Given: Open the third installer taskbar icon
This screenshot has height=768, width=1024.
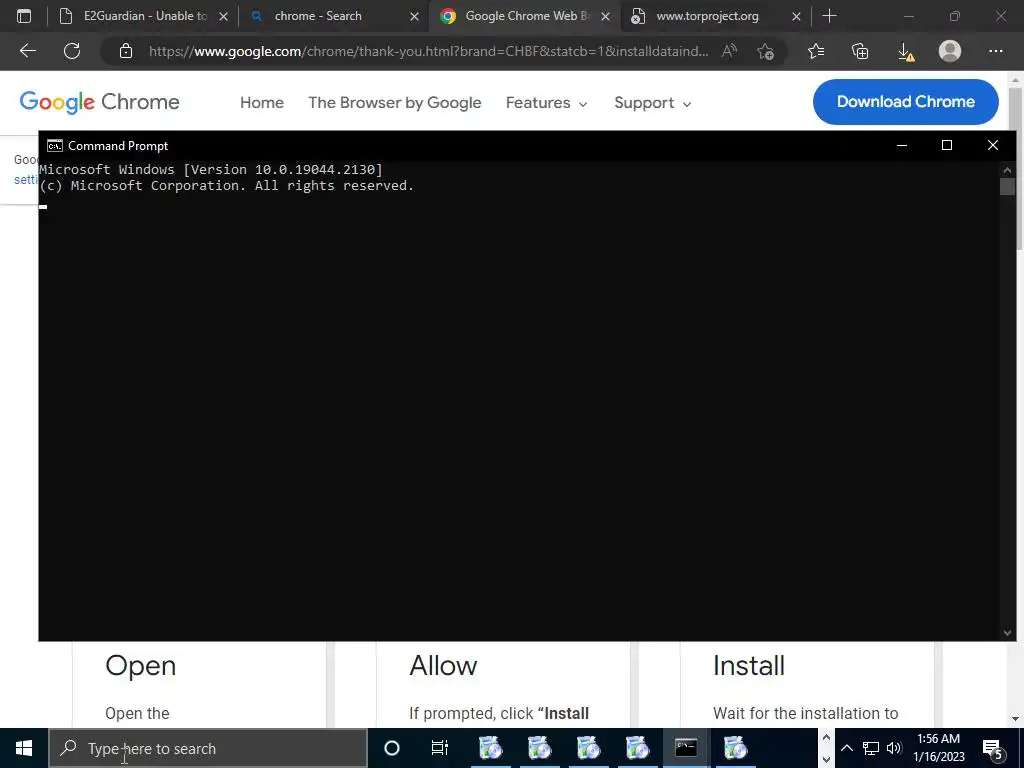Looking at the screenshot, I should click(588, 748).
